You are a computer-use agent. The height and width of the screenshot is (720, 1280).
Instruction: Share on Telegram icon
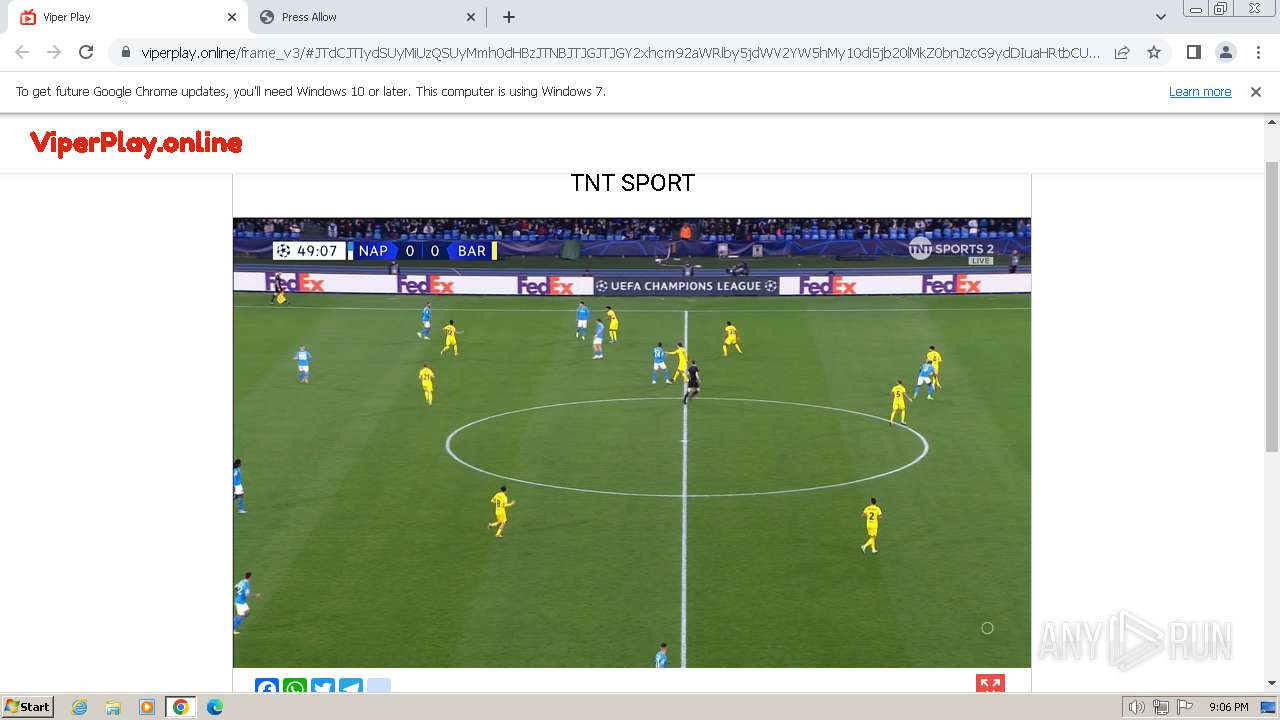[x=351, y=687]
